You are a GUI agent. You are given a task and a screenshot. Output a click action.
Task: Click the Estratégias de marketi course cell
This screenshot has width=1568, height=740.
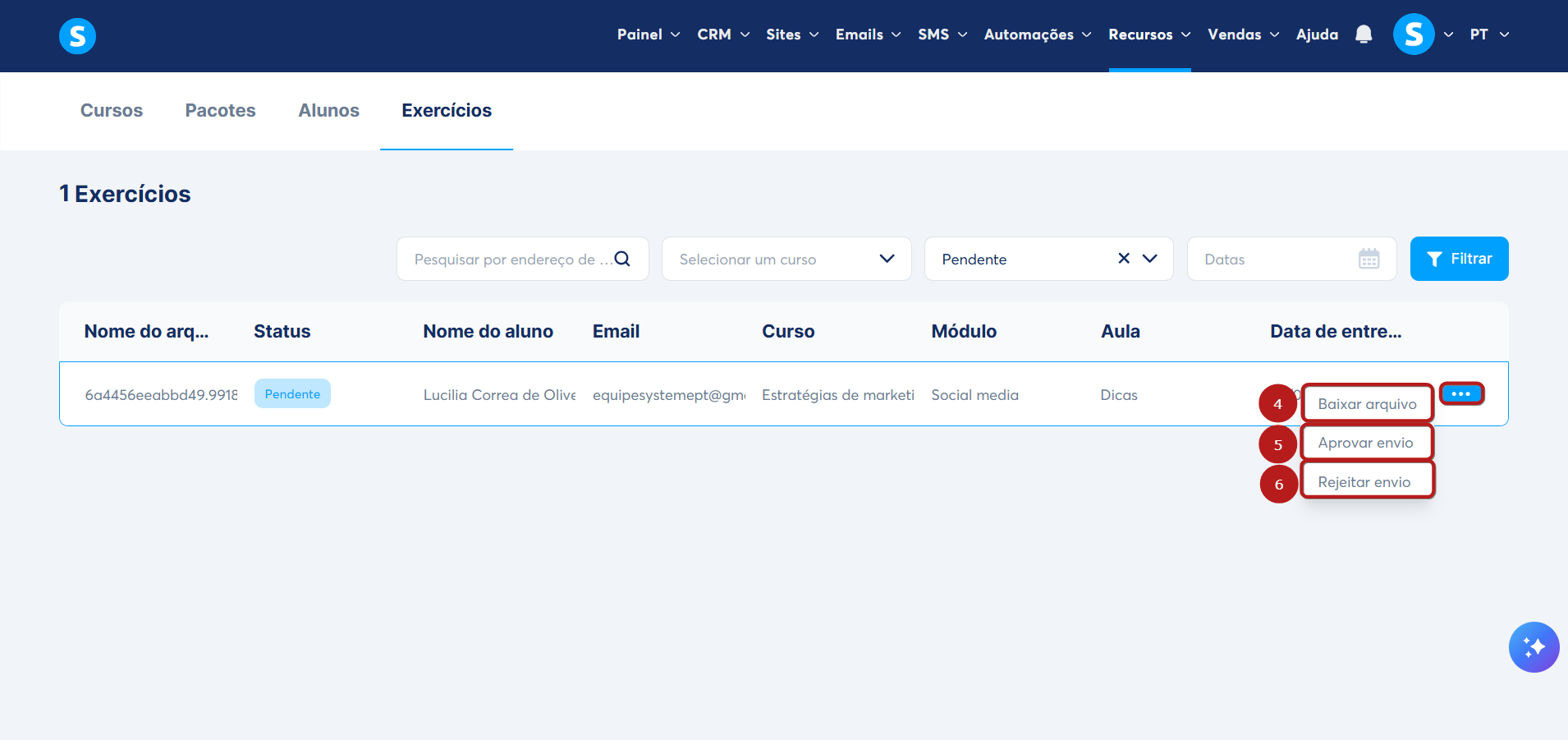(838, 394)
